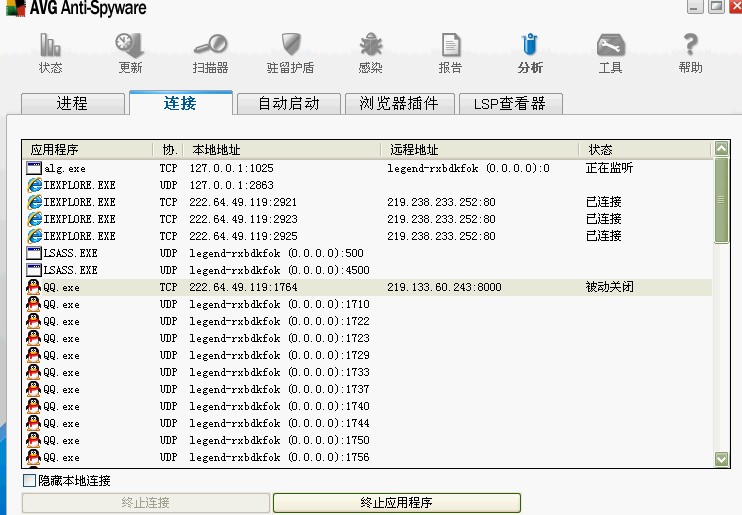The image size is (742, 515).
Task: Sort by the 本地地址 column header
Action: [x=283, y=150]
